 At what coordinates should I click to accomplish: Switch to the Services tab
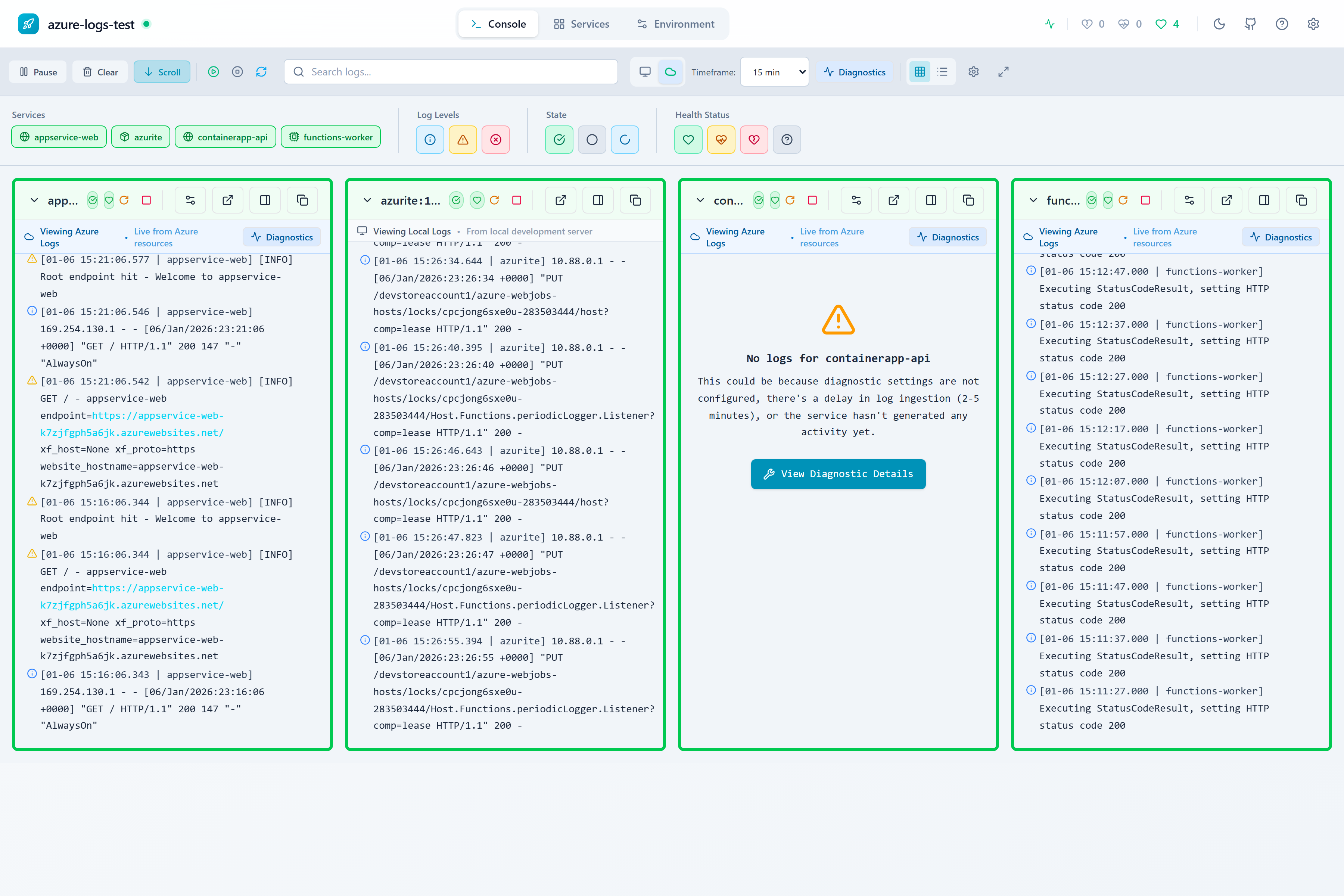coord(581,24)
